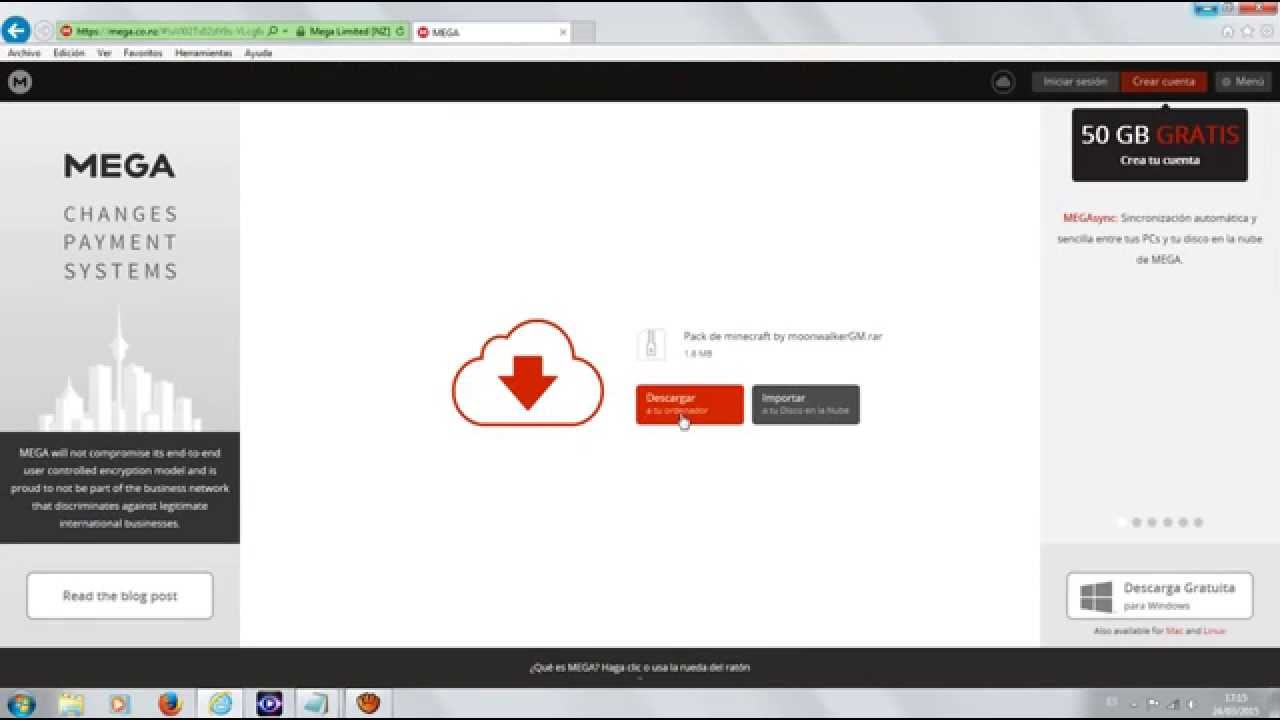Click the Descargar a tu ordenador button
Screen dimensions: 1280x720
[x=690, y=404]
